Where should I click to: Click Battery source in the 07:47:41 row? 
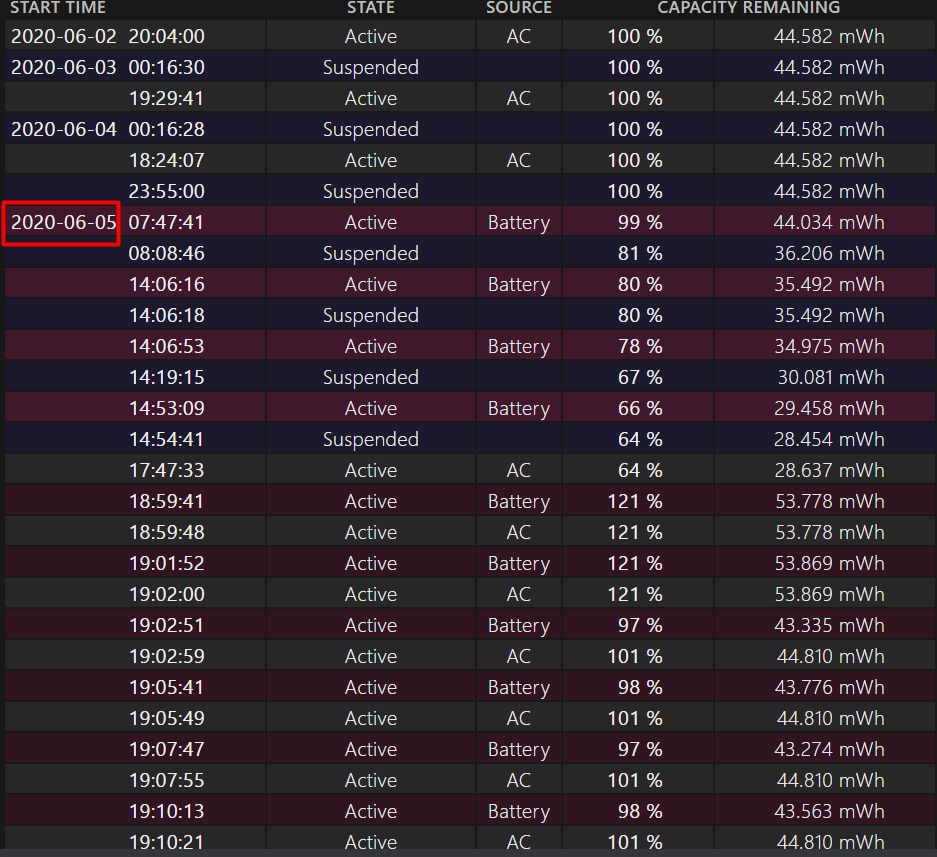tap(519, 223)
